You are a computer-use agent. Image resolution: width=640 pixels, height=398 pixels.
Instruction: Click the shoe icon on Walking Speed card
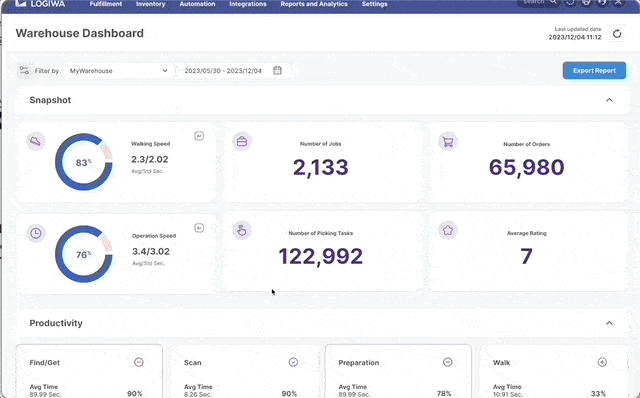click(x=36, y=141)
